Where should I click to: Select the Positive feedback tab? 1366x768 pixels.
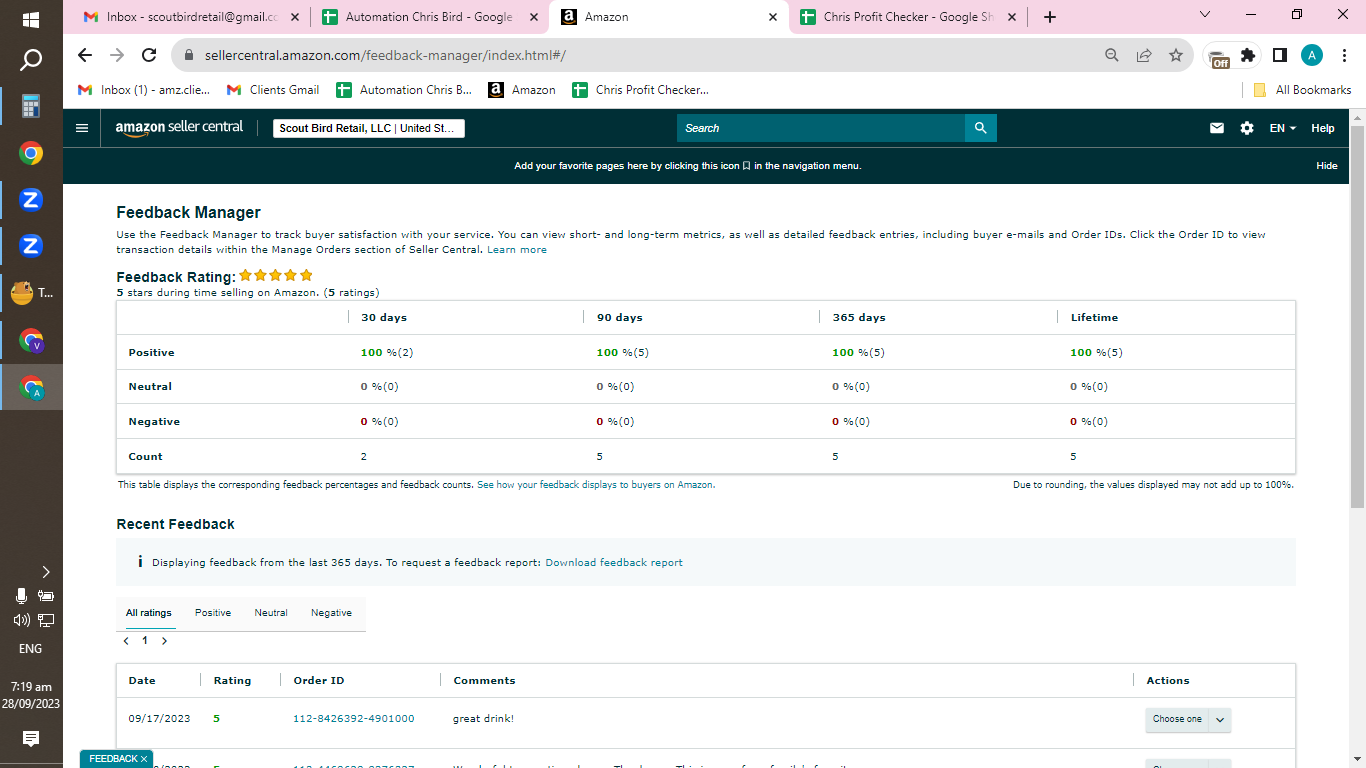(213, 613)
